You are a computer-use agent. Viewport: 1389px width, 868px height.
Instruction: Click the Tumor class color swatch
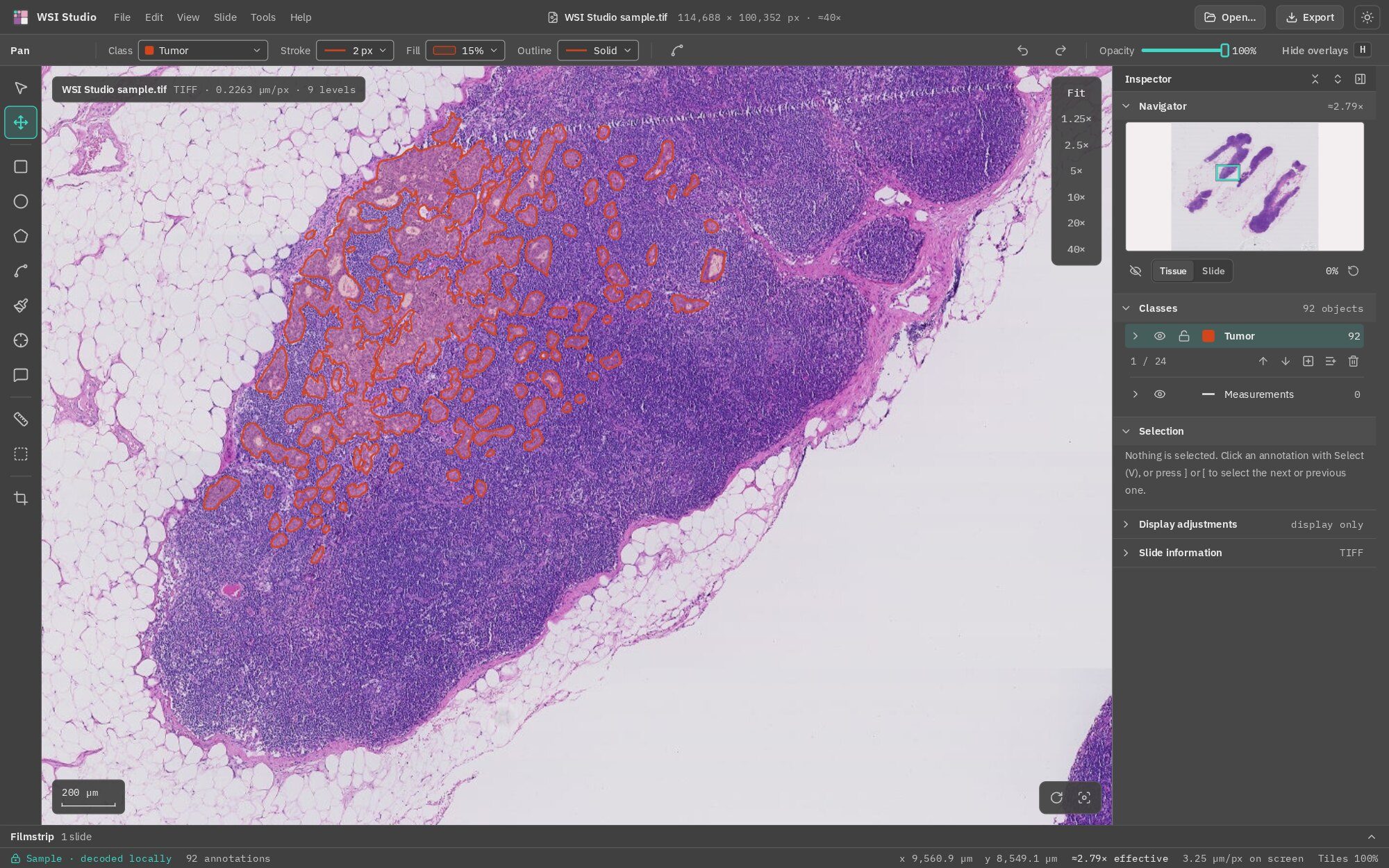[1208, 336]
